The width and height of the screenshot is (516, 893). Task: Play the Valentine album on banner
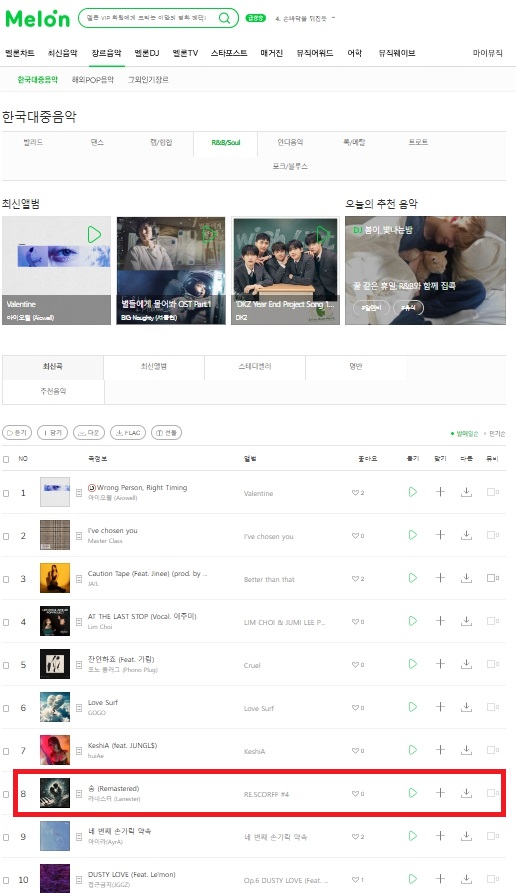[x=94, y=234]
